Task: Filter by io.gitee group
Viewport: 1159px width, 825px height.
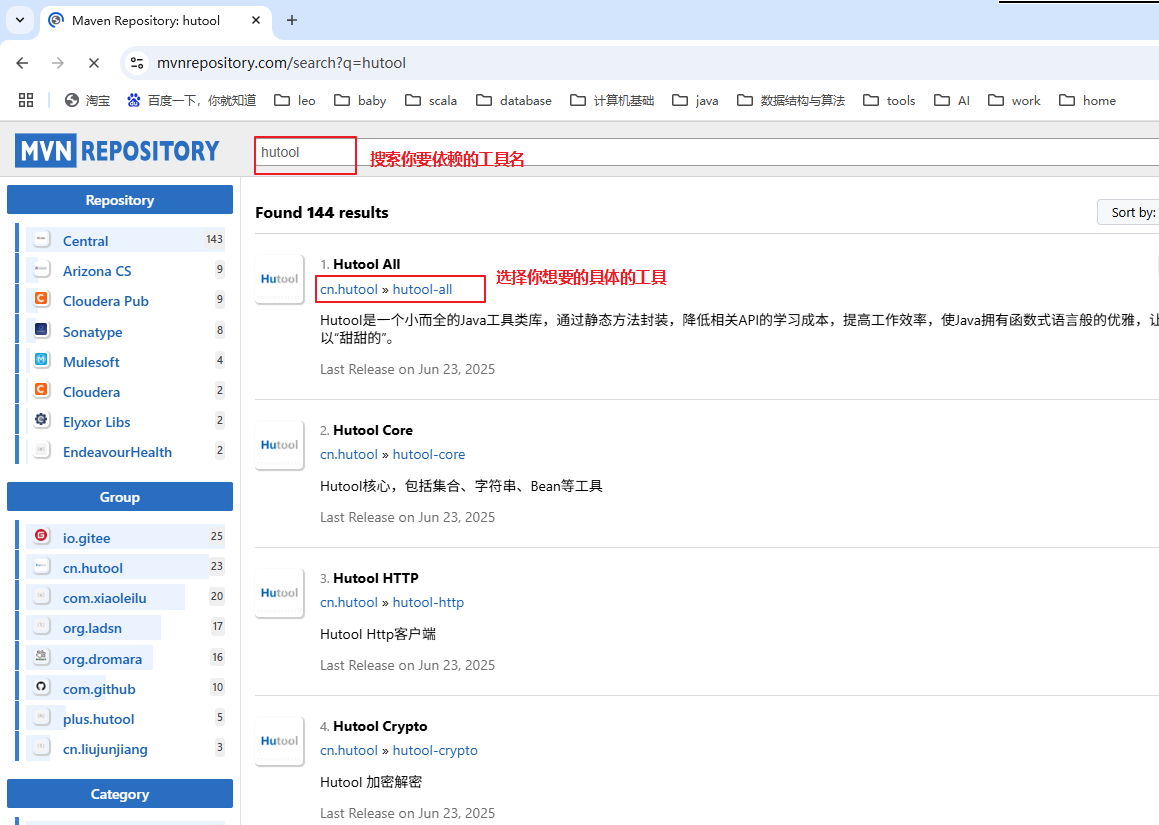Action: [x=86, y=538]
